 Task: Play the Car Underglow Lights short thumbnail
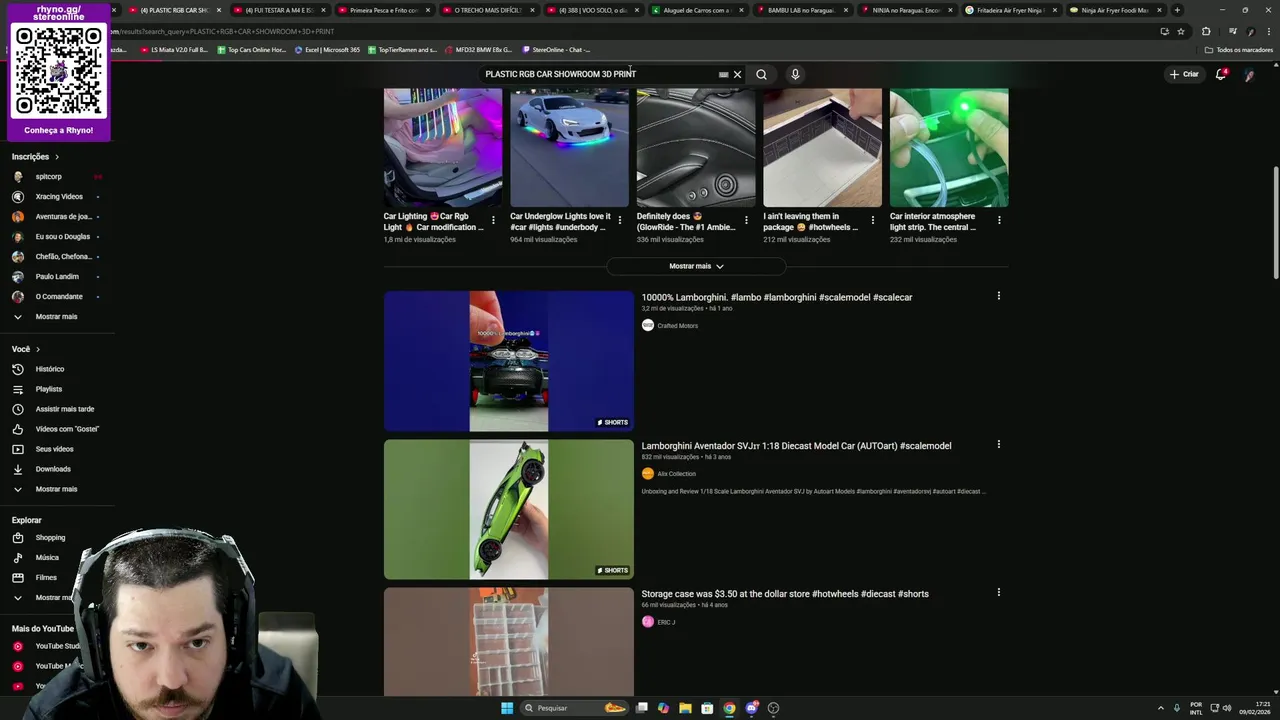[569, 148]
